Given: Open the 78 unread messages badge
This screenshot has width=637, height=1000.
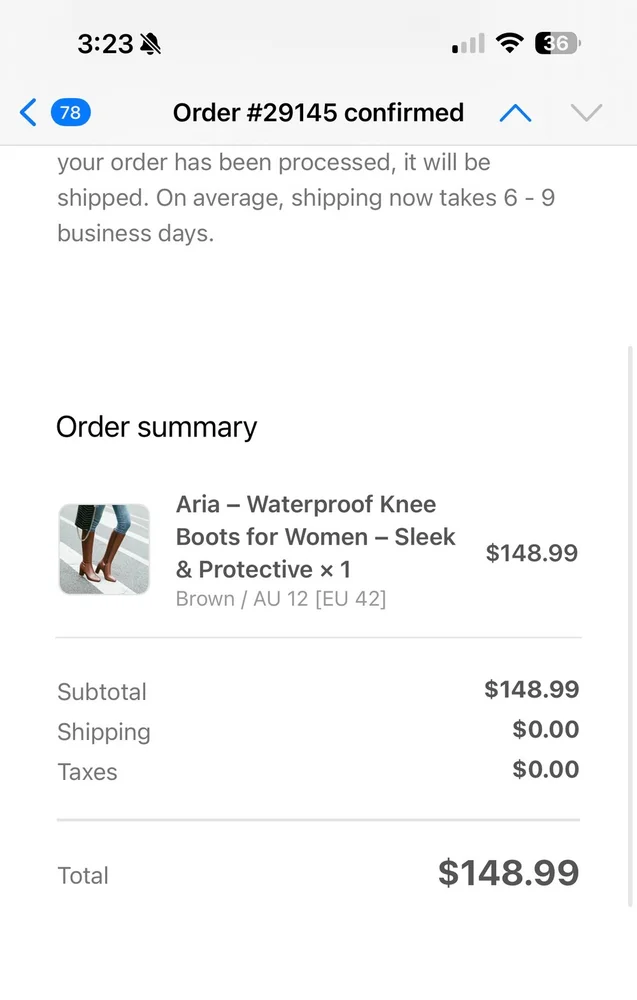Looking at the screenshot, I should point(70,112).
